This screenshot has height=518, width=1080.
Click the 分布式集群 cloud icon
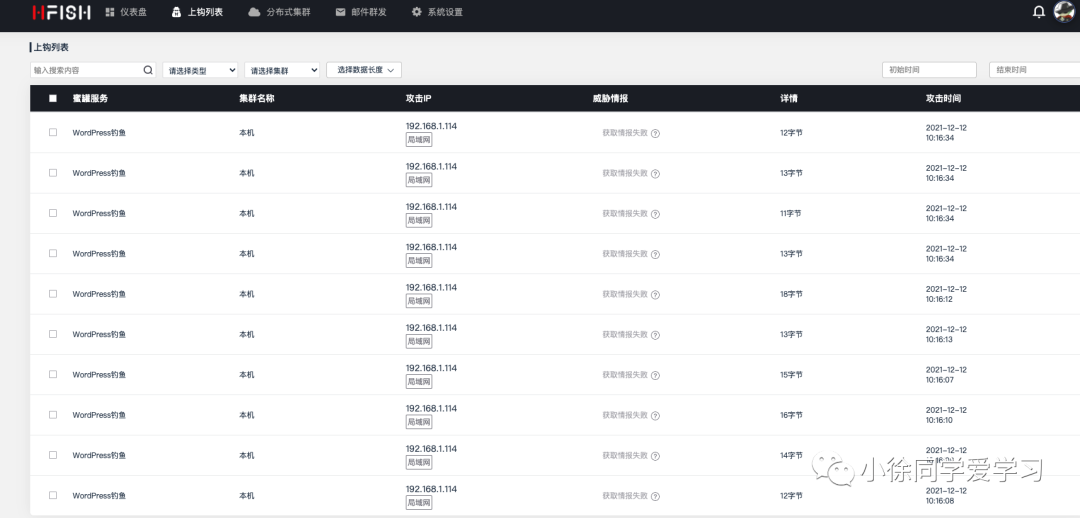pos(254,12)
